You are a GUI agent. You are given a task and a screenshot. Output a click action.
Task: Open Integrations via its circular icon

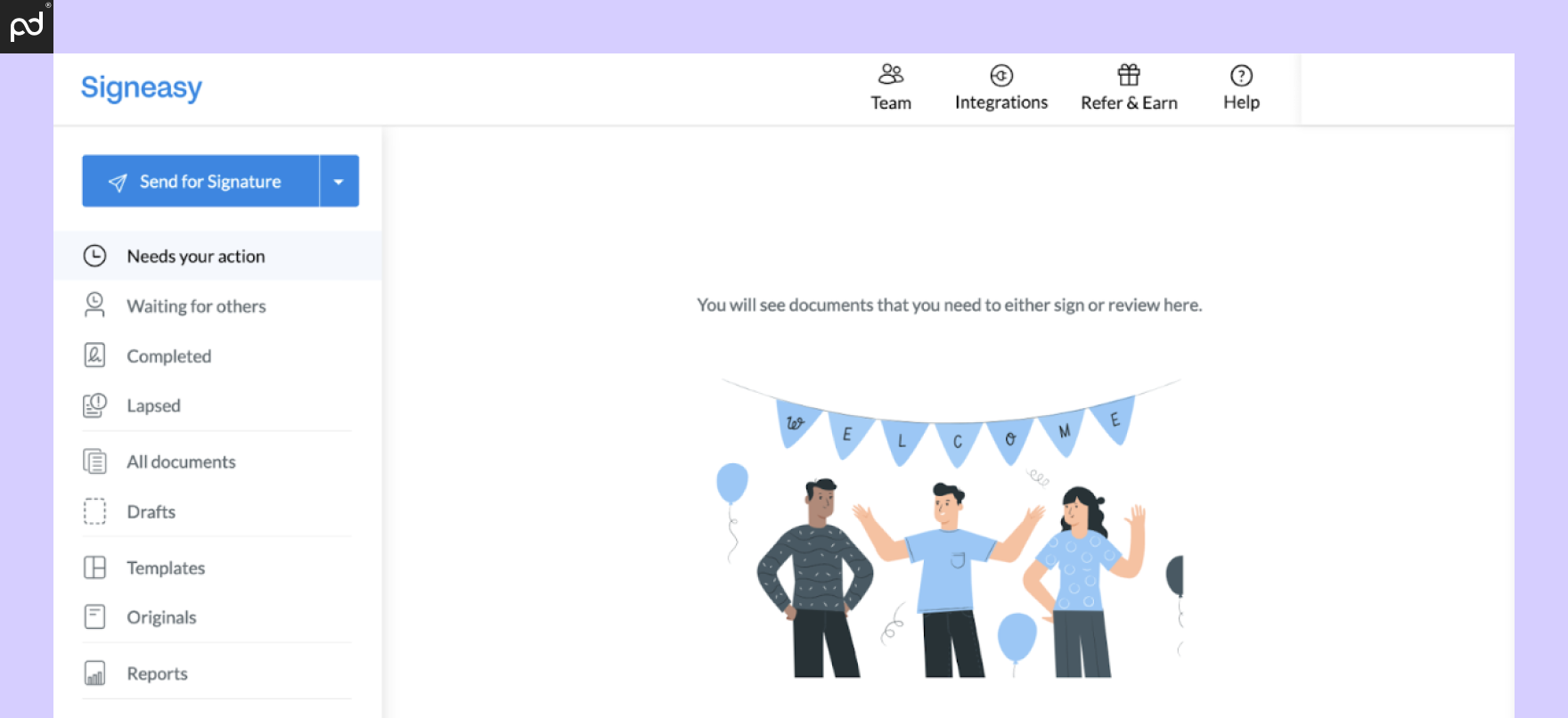pos(1001,75)
